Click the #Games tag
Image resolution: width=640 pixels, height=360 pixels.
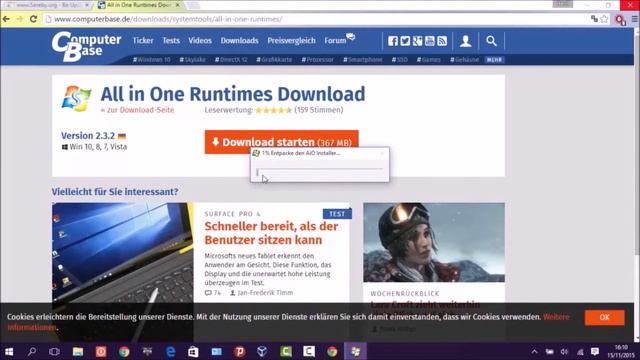[429, 60]
